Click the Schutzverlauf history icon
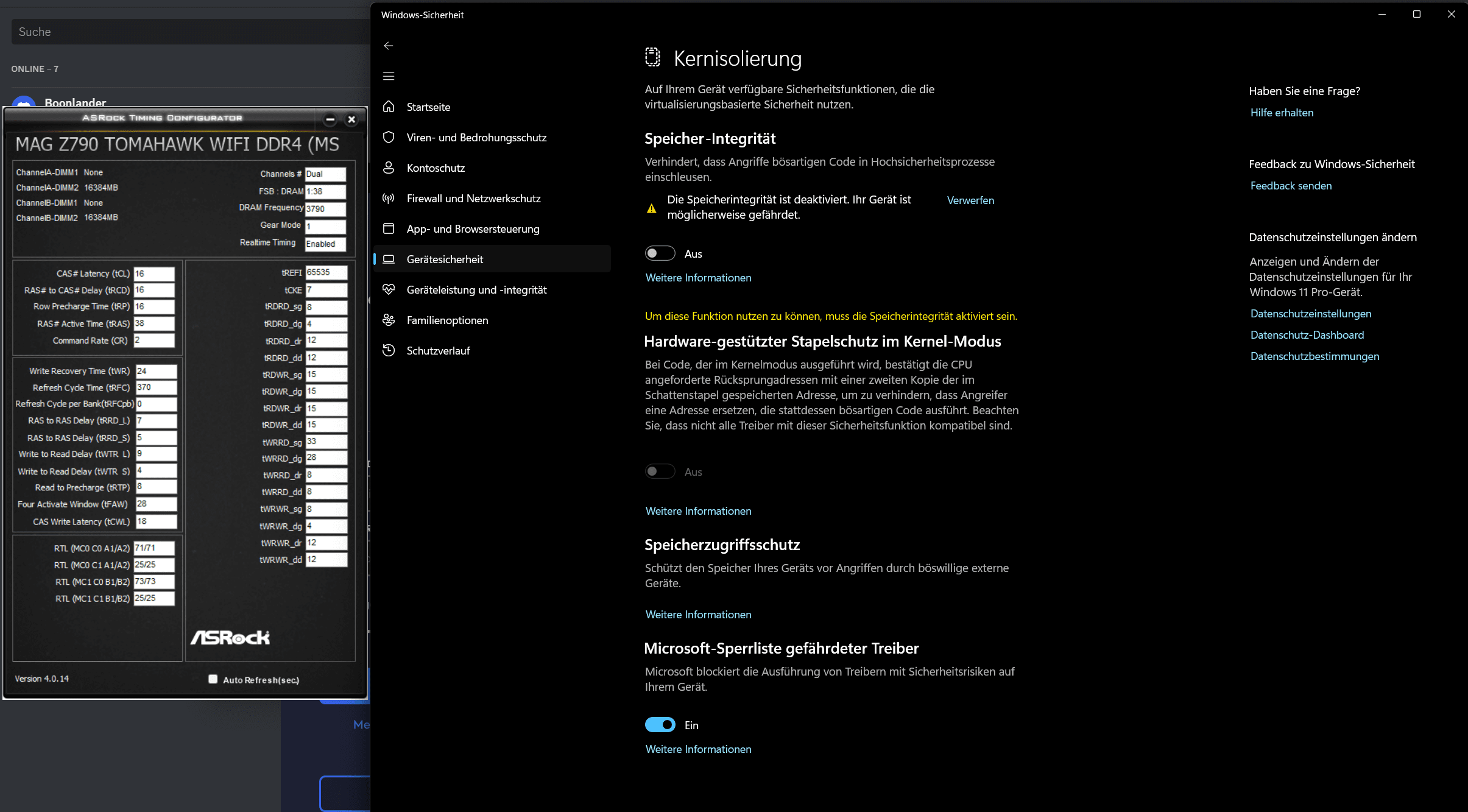The height and width of the screenshot is (812, 1468). pyautogui.click(x=389, y=350)
